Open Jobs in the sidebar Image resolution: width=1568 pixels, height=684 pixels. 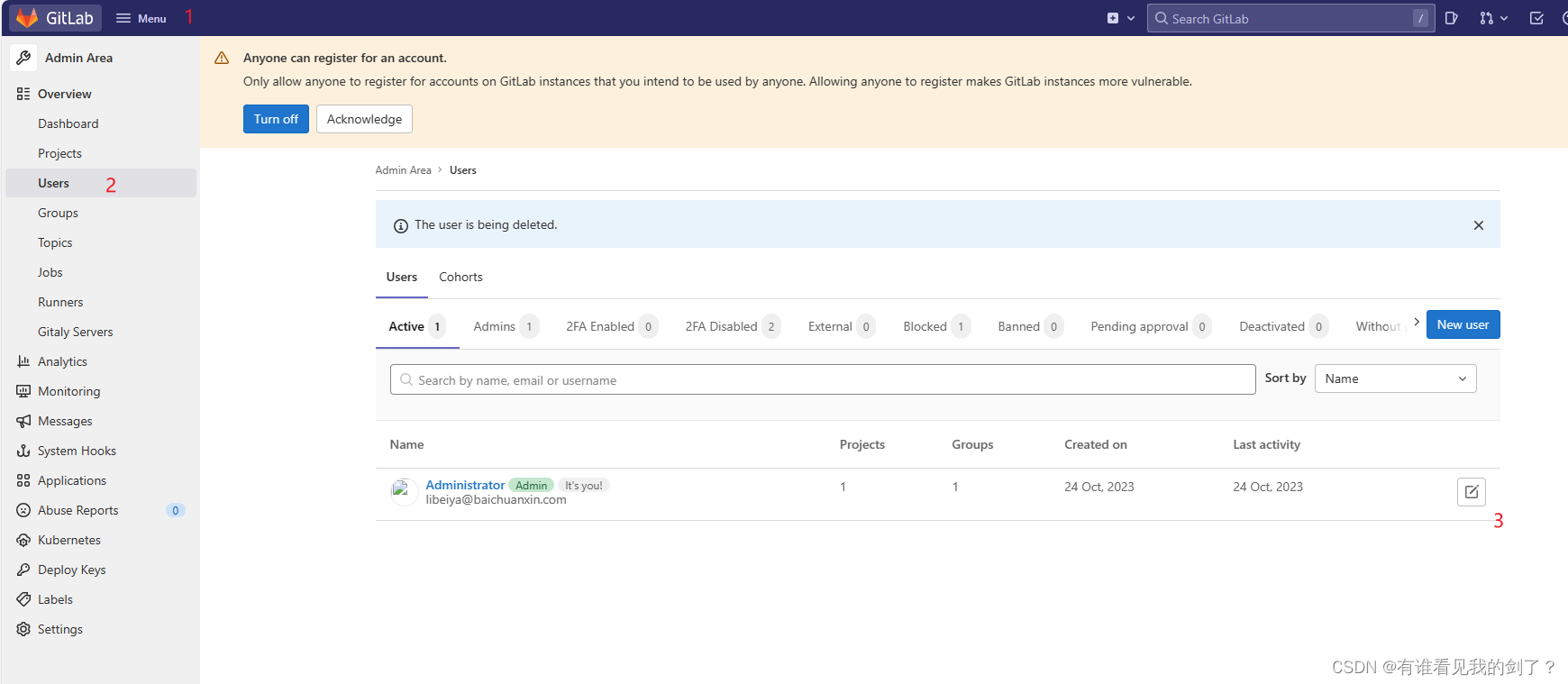[x=50, y=272]
